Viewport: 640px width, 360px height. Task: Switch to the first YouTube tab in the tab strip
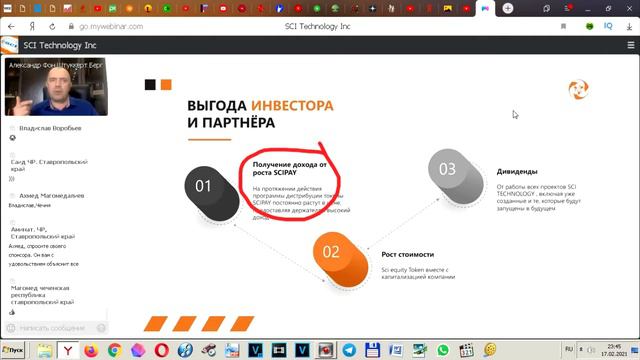pos(98,8)
